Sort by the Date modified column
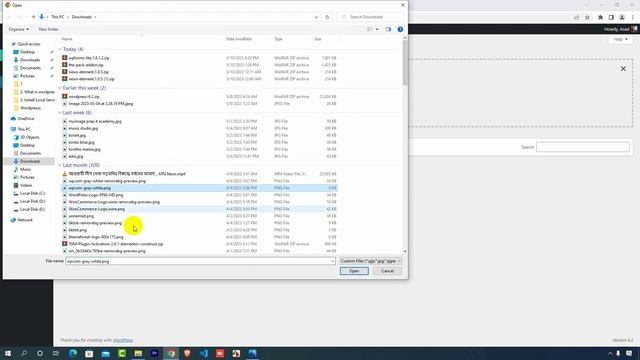 (x=239, y=39)
